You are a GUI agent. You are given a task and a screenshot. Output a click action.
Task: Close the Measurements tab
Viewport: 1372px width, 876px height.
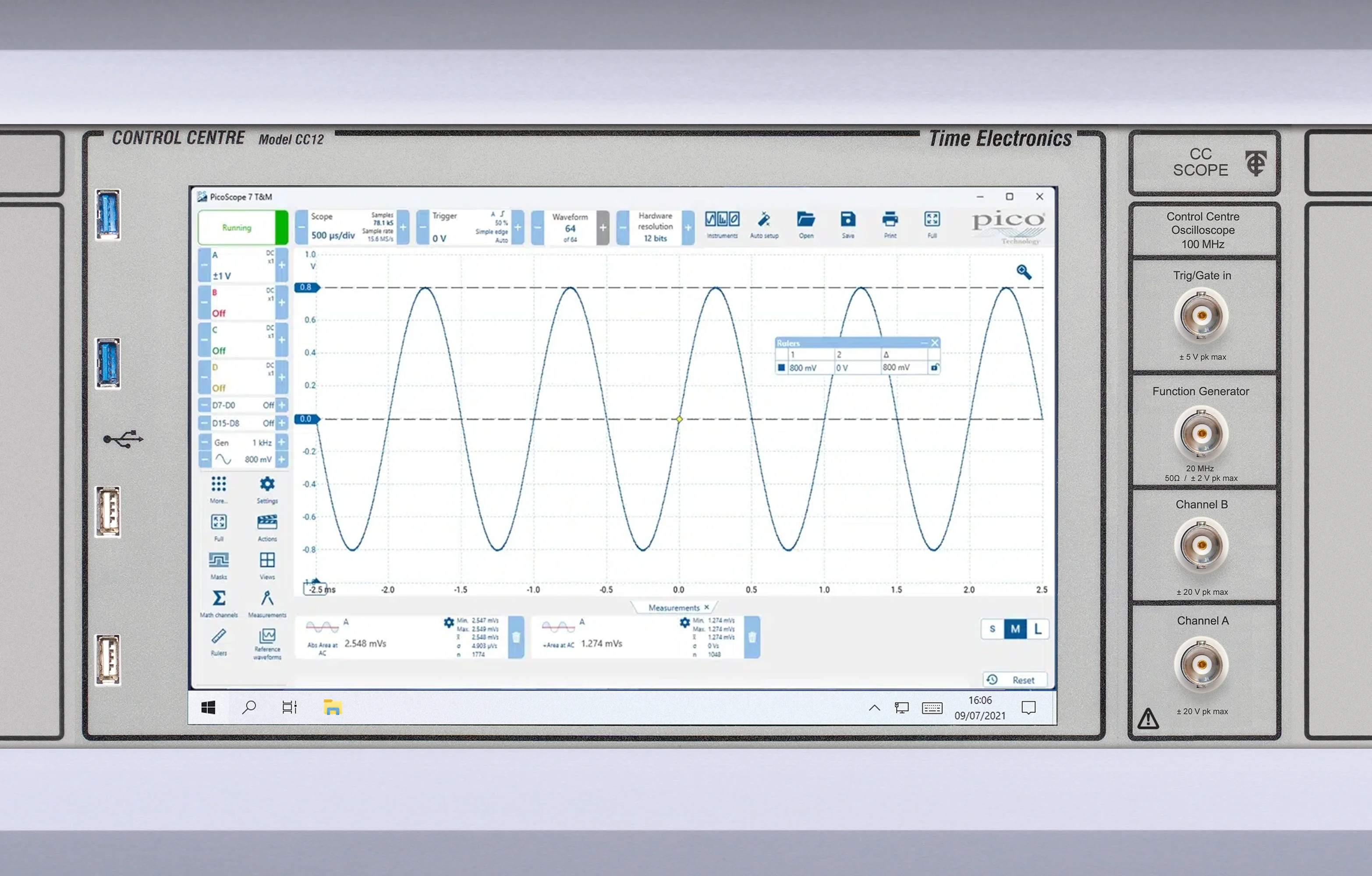pyautogui.click(x=706, y=607)
